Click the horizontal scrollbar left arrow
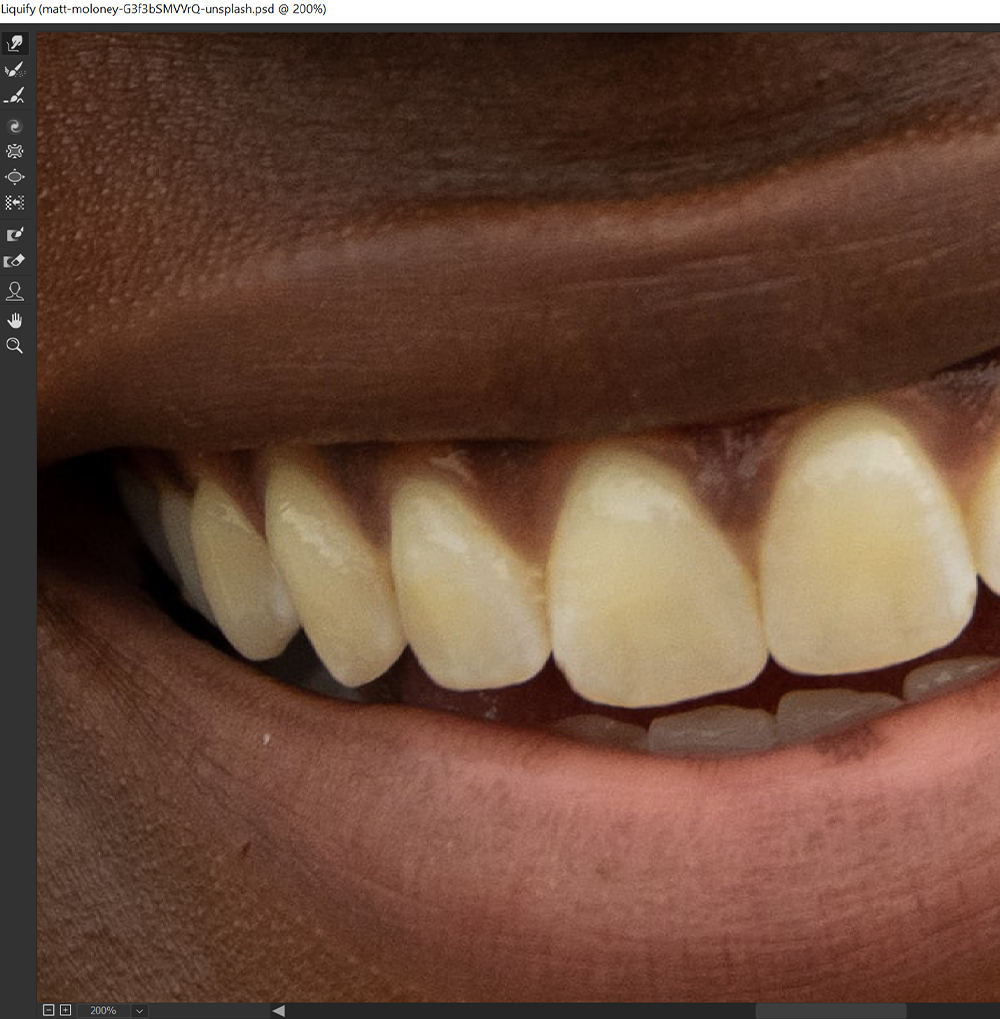The width and height of the screenshot is (1000, 1019). 278,1011
